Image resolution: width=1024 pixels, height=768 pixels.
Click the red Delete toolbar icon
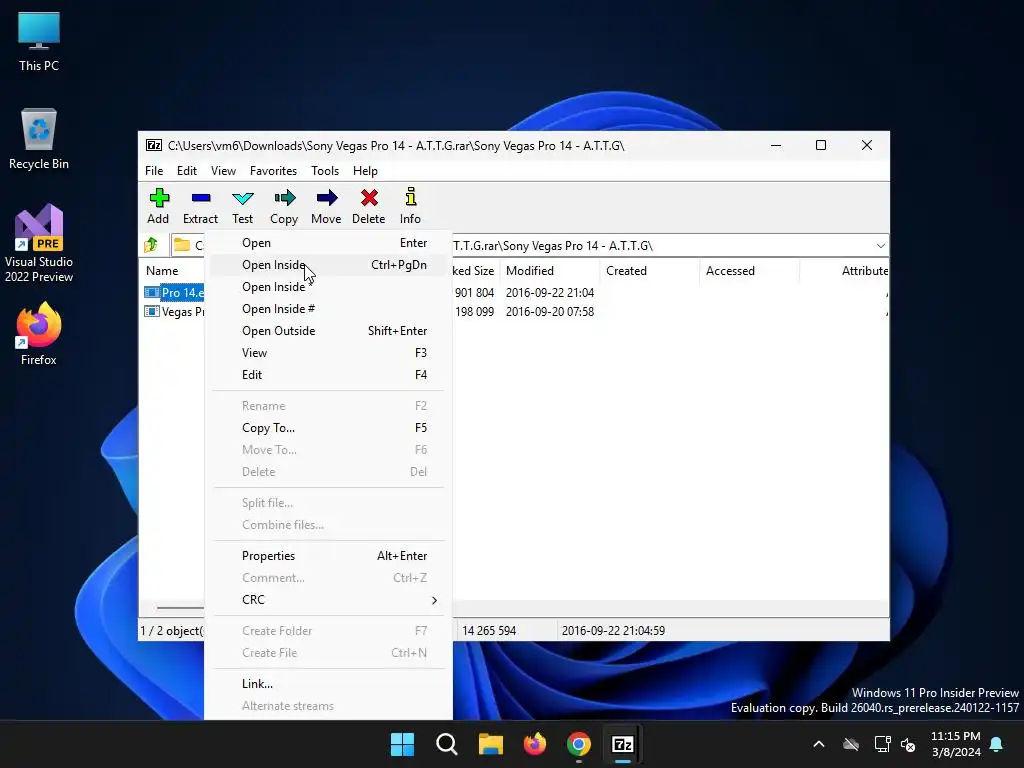[x=369, y=206]
